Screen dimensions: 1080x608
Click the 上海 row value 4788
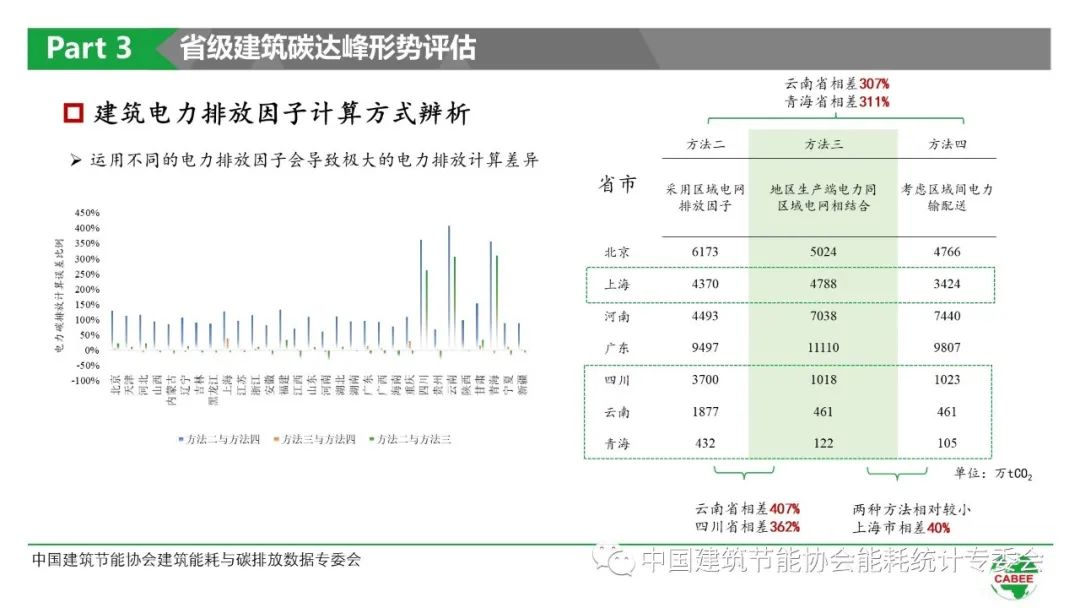coord(823,284)
